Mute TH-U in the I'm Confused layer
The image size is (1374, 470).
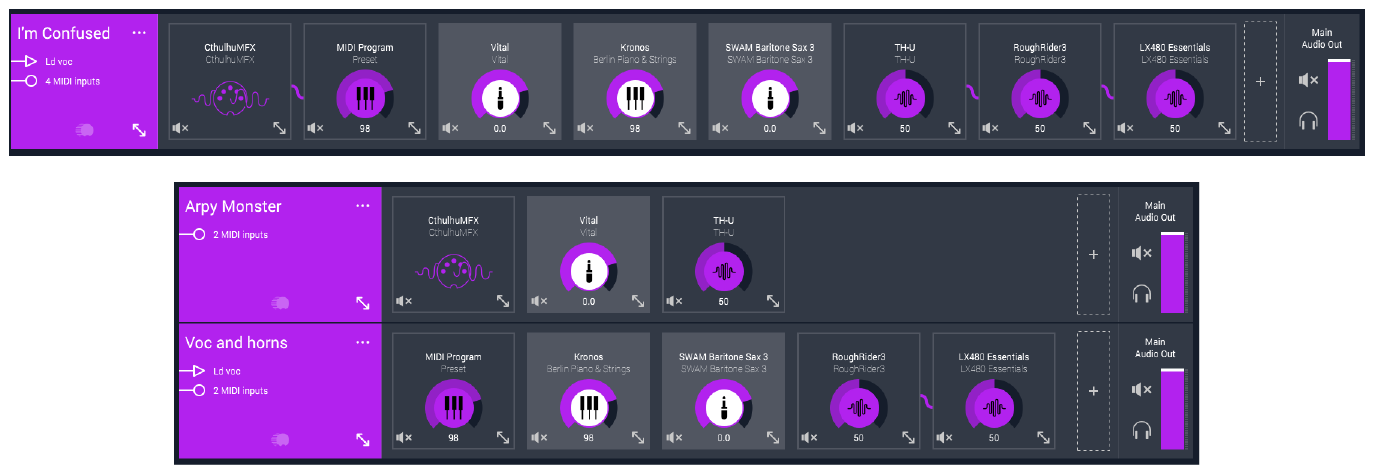click(x=854, y=128)
